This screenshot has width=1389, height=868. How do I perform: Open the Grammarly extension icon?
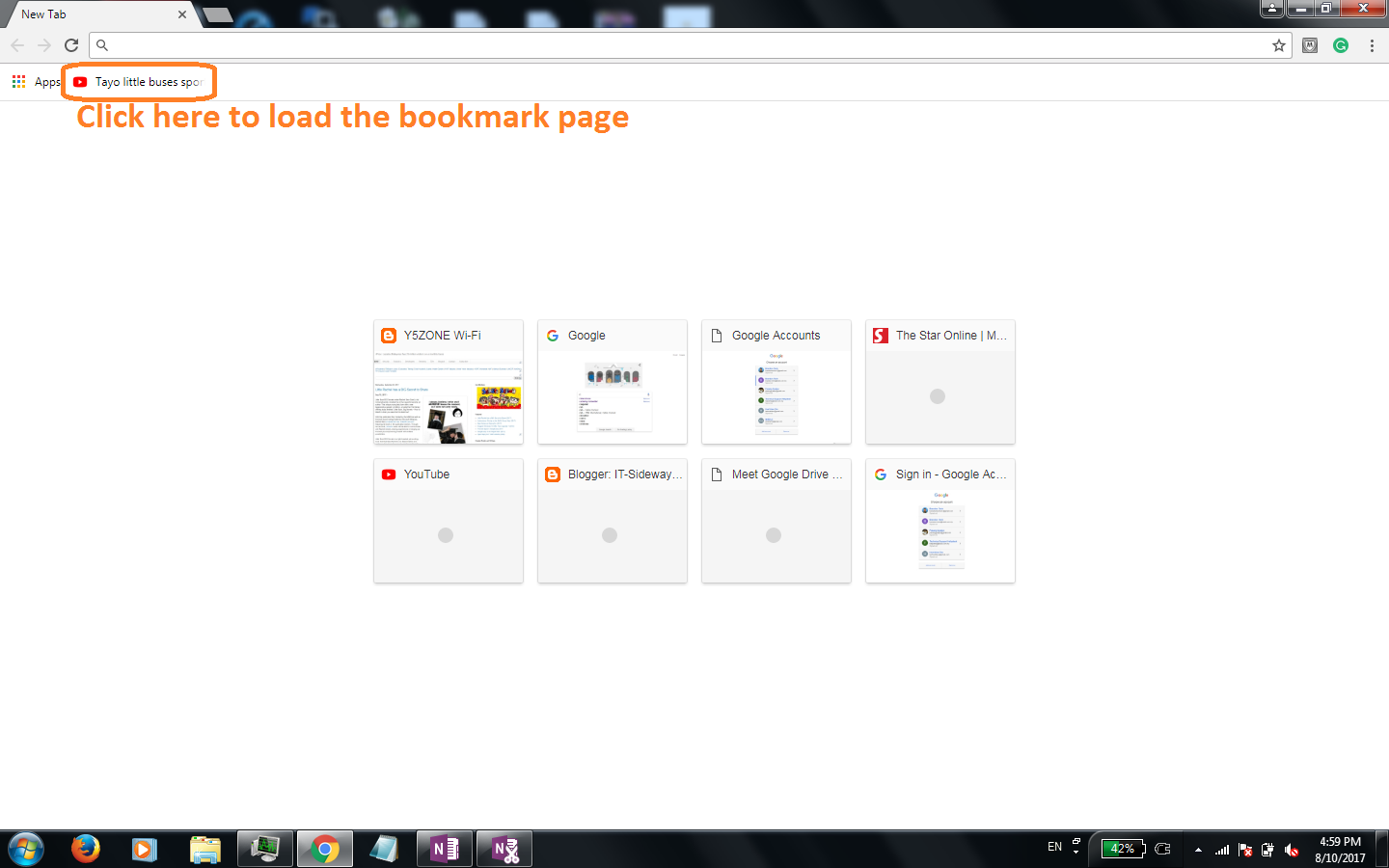(x=1341, y=44)
